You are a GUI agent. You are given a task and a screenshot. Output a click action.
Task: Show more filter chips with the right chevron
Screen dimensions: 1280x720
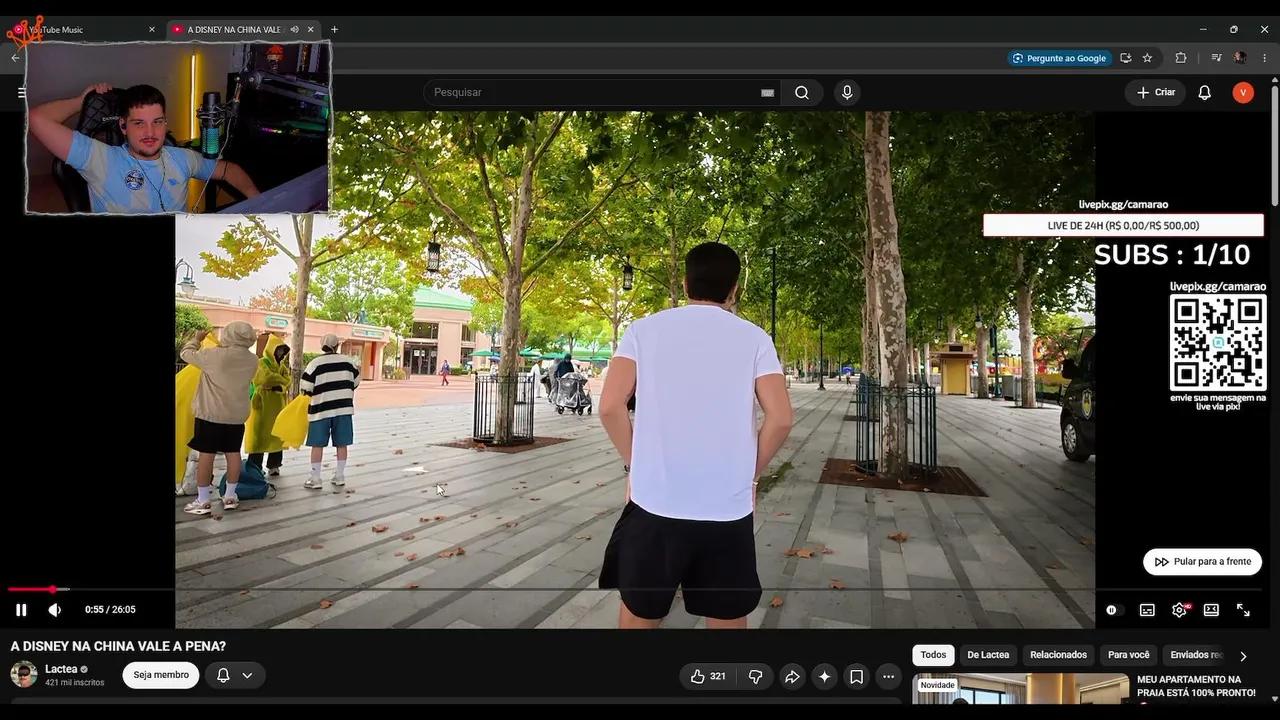pos(1243,656)
